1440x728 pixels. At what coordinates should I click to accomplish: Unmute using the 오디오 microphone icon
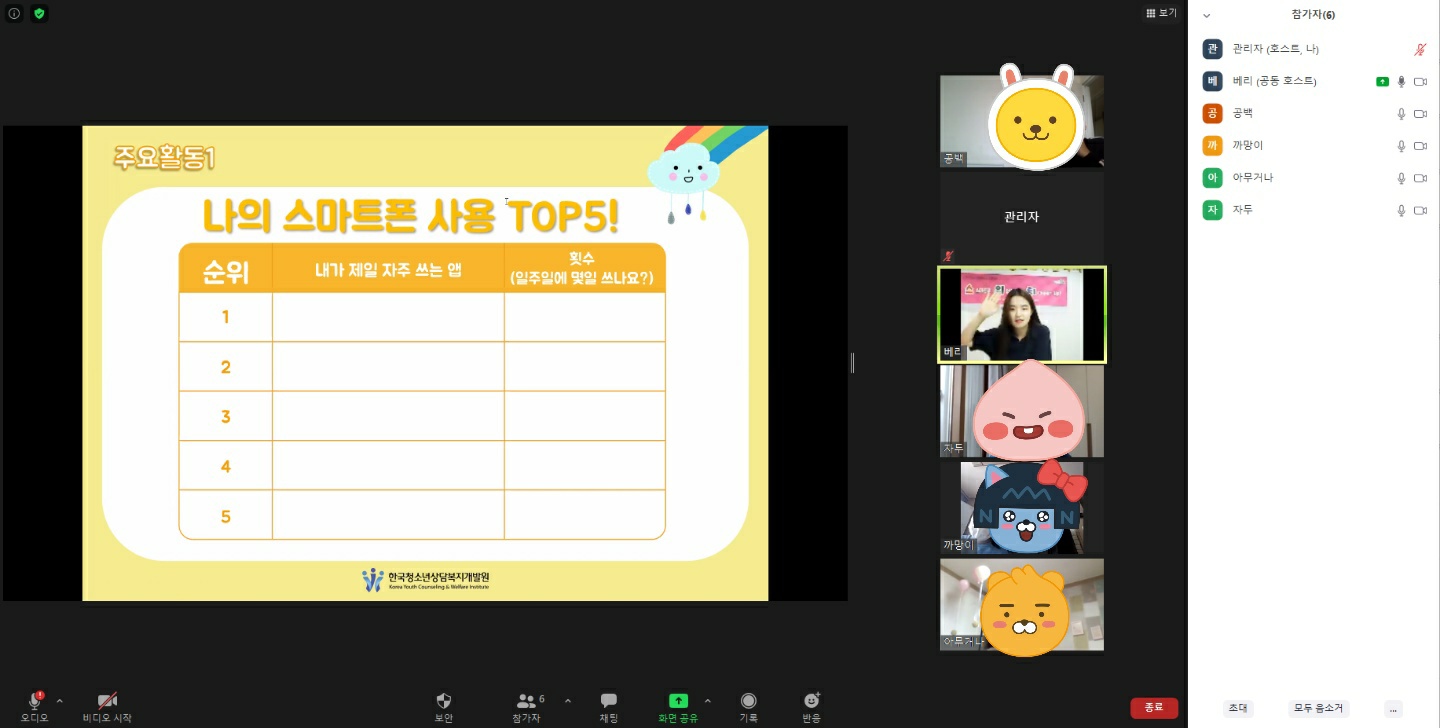[34, 701]
